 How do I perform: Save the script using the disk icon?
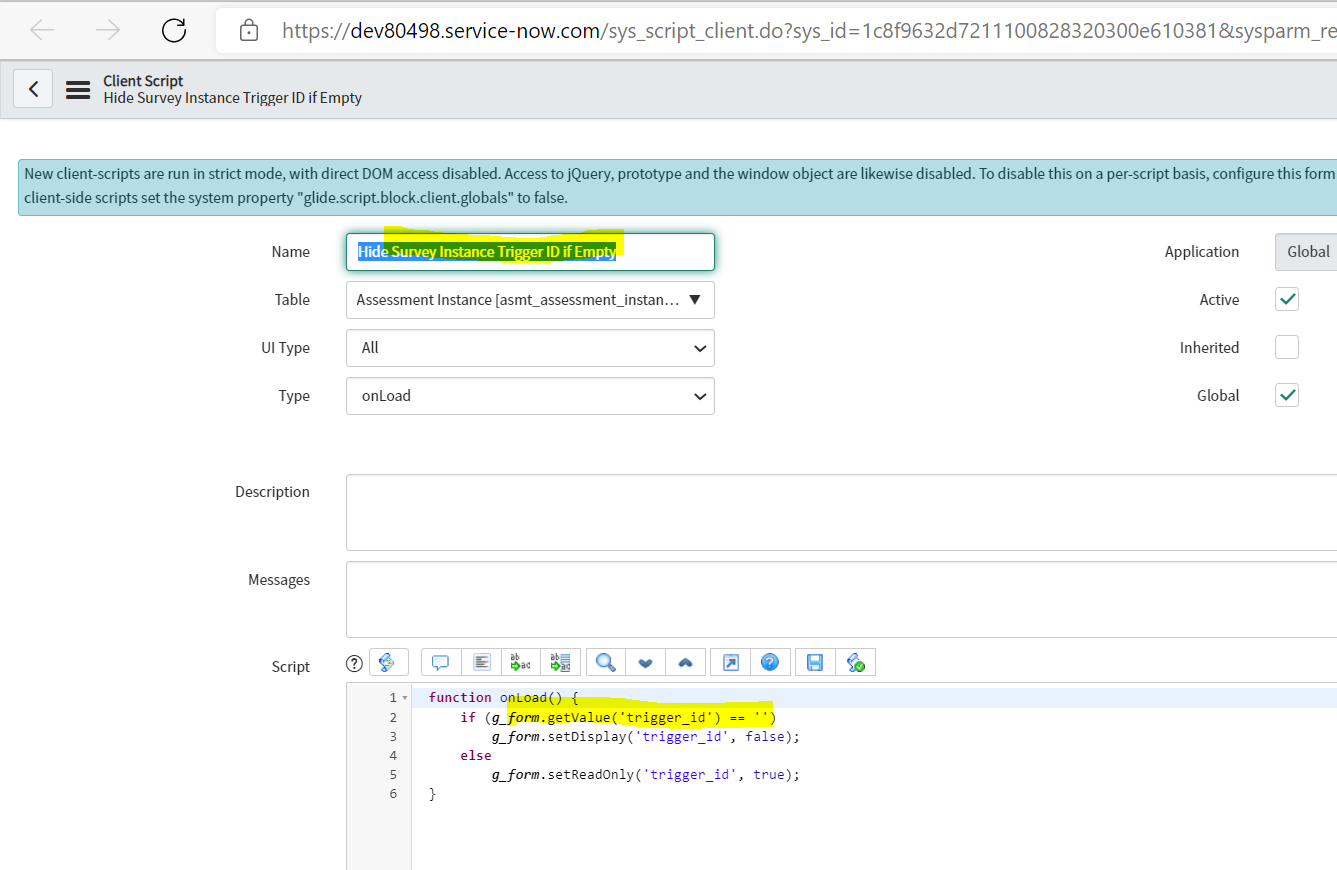point(815,662)
